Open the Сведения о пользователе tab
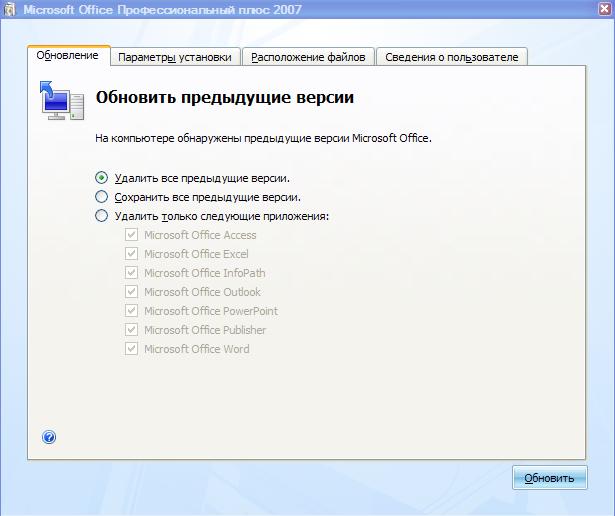Image resolution: width=615 pixels, height=516 pixels. (452, 57)
